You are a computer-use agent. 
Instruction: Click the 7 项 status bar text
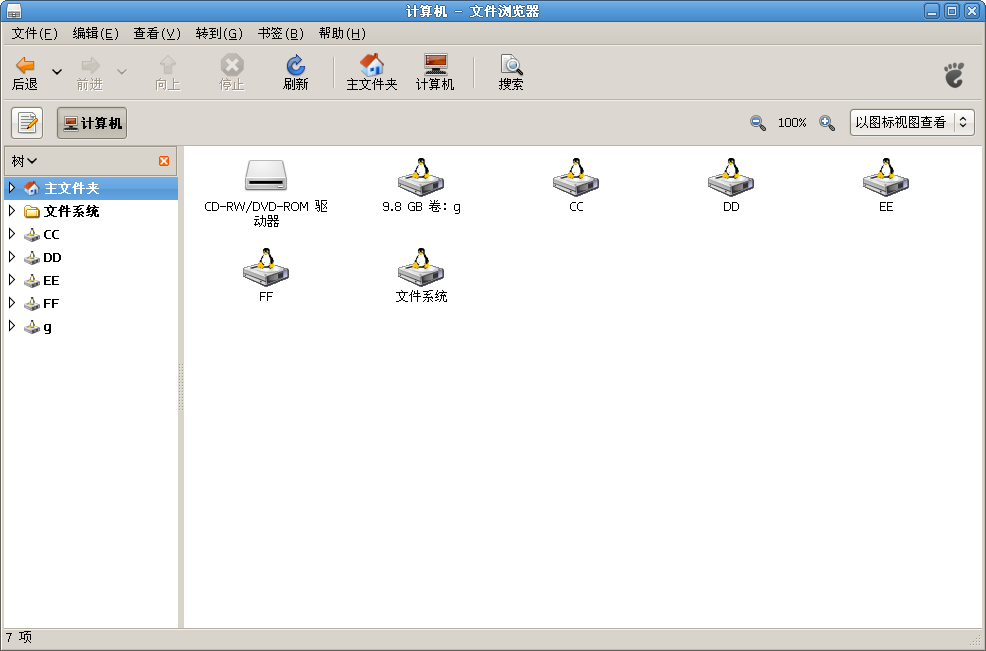point(19,637)
